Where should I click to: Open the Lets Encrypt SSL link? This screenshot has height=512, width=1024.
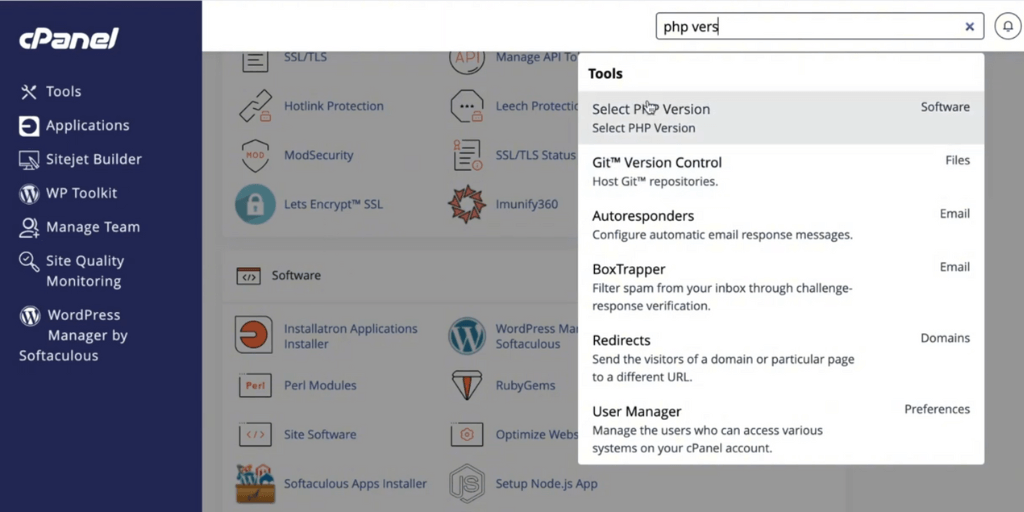333,204
